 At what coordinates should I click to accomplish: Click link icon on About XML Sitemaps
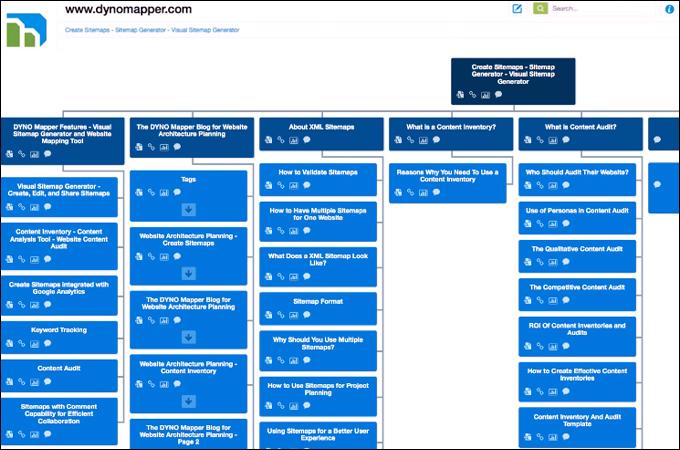(281, 140)
